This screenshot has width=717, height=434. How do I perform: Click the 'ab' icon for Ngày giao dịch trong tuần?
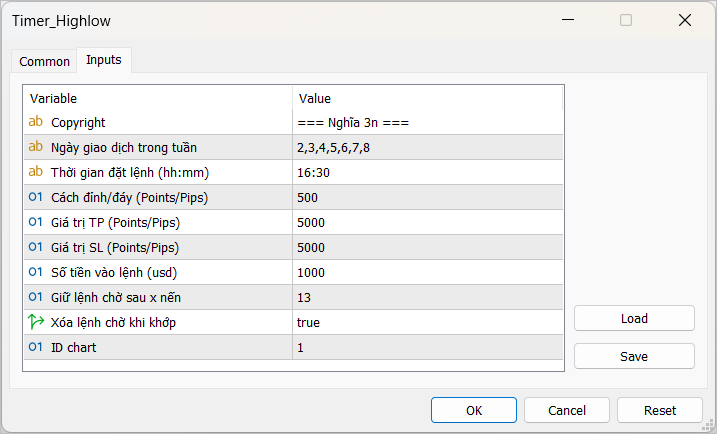tap(36, 147)
